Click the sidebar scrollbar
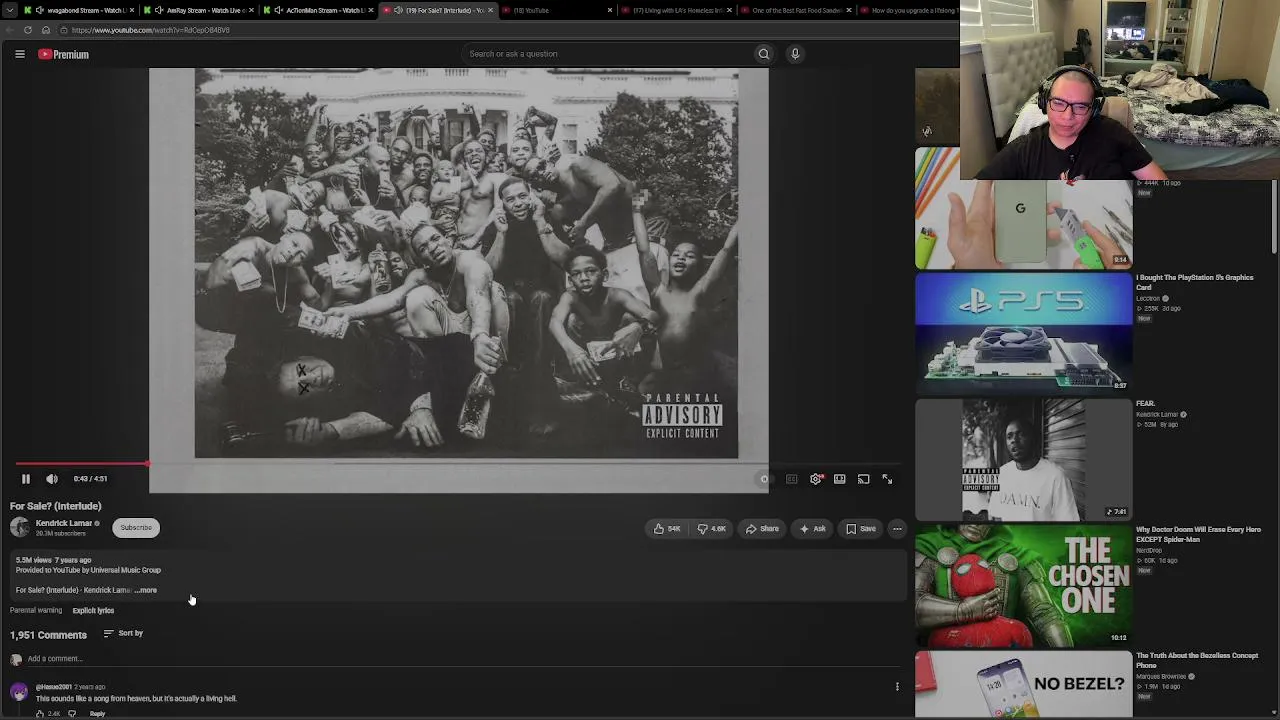 coord(1275,216)
